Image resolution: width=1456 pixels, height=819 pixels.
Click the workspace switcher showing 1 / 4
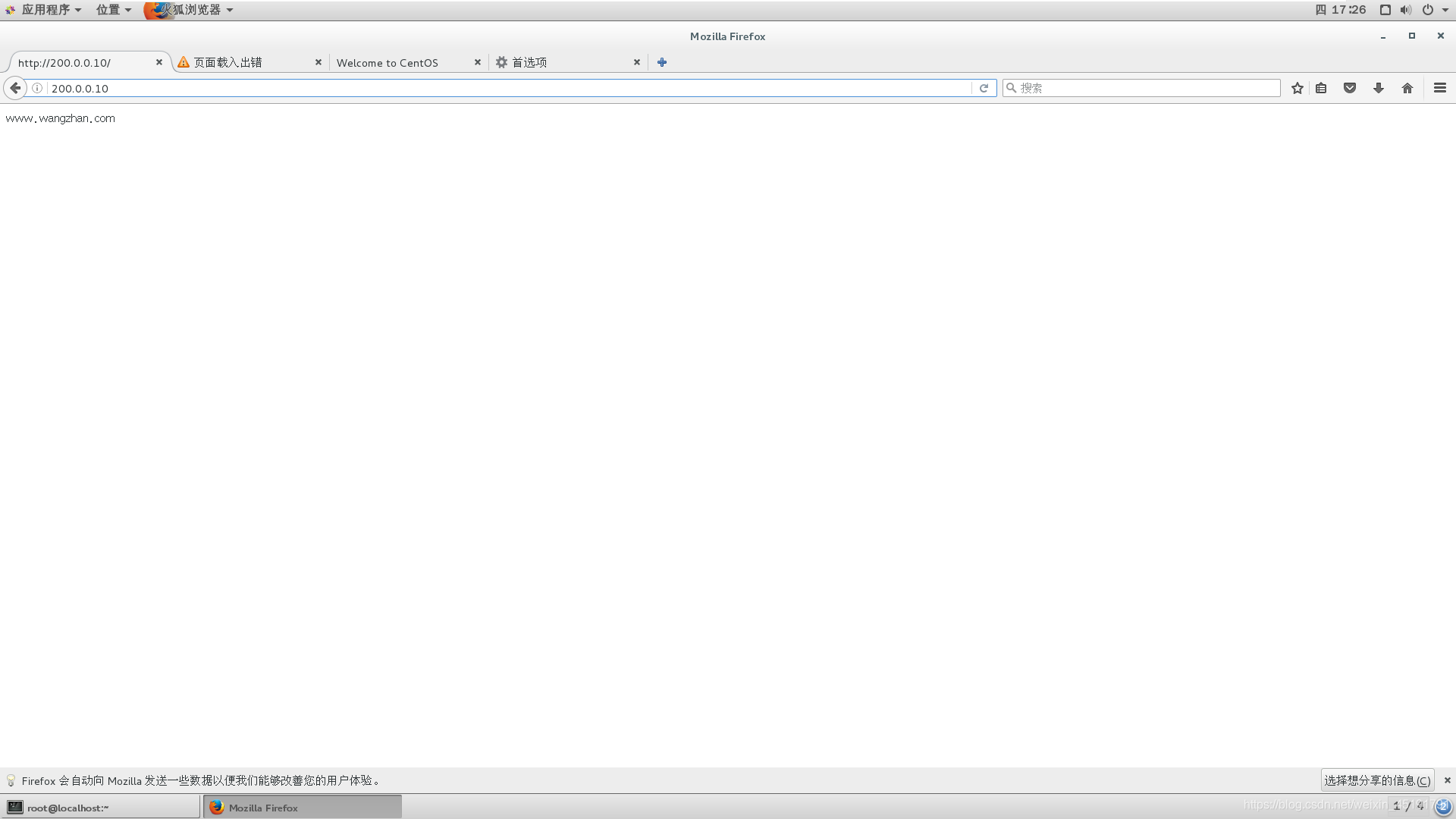1409,807
